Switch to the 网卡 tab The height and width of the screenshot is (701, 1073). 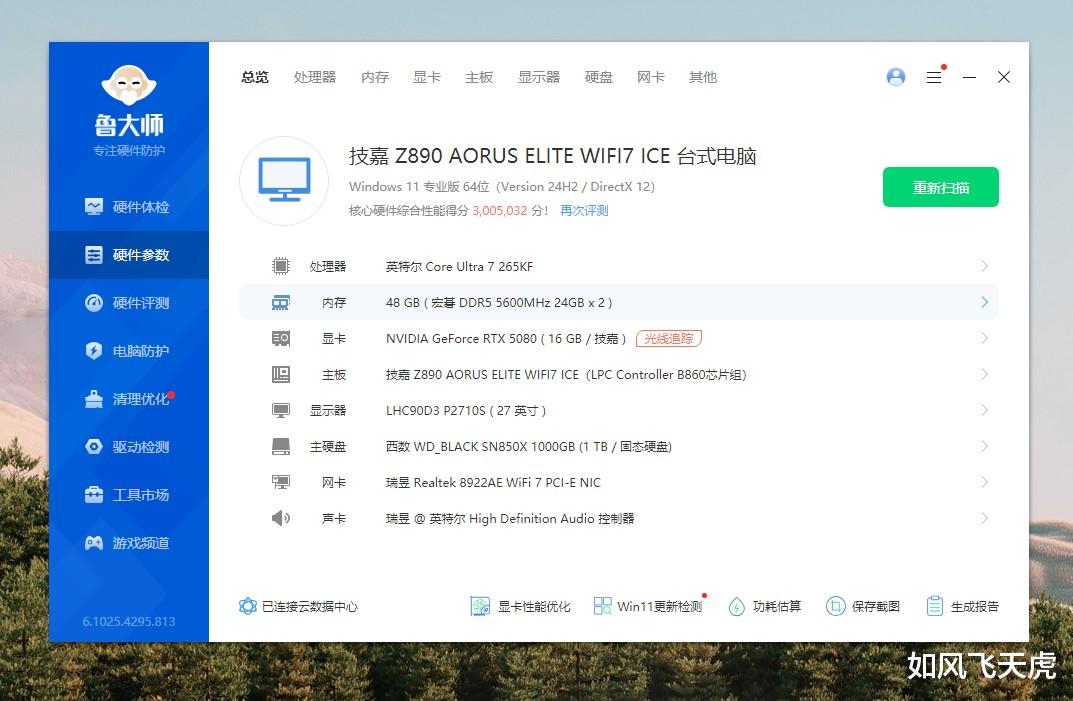651,77
